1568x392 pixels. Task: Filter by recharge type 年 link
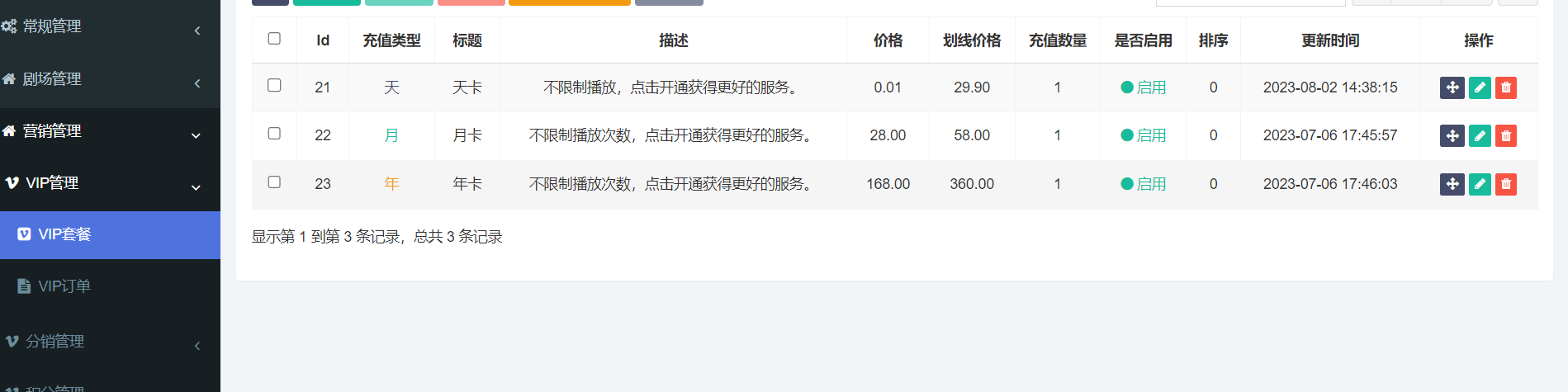pyautogui.click(x=391, y=184)
